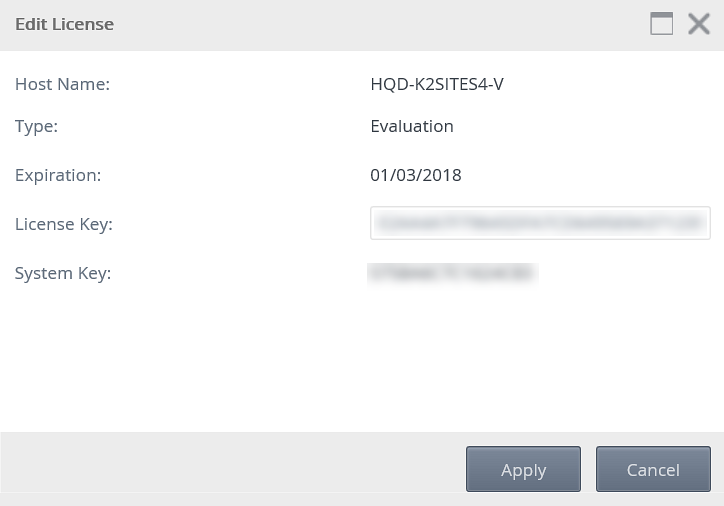This screenshot has height=506, width=724.
Task: Click the License Key label
Action: (64, 224)
